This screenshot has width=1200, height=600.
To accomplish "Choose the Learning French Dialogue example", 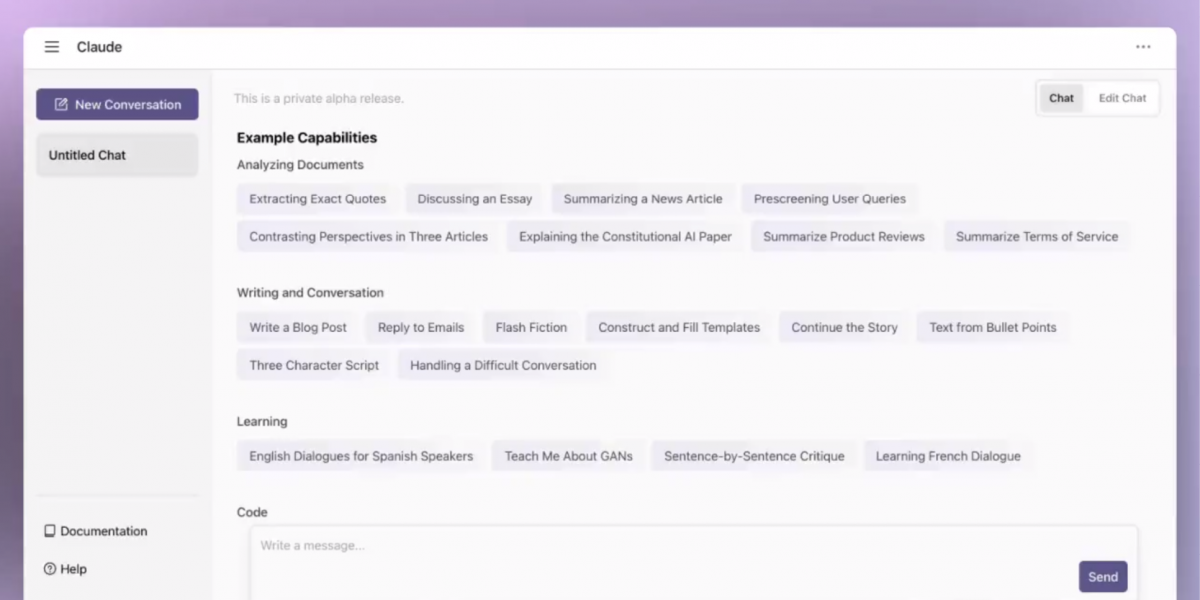I will tap(947, 456).
